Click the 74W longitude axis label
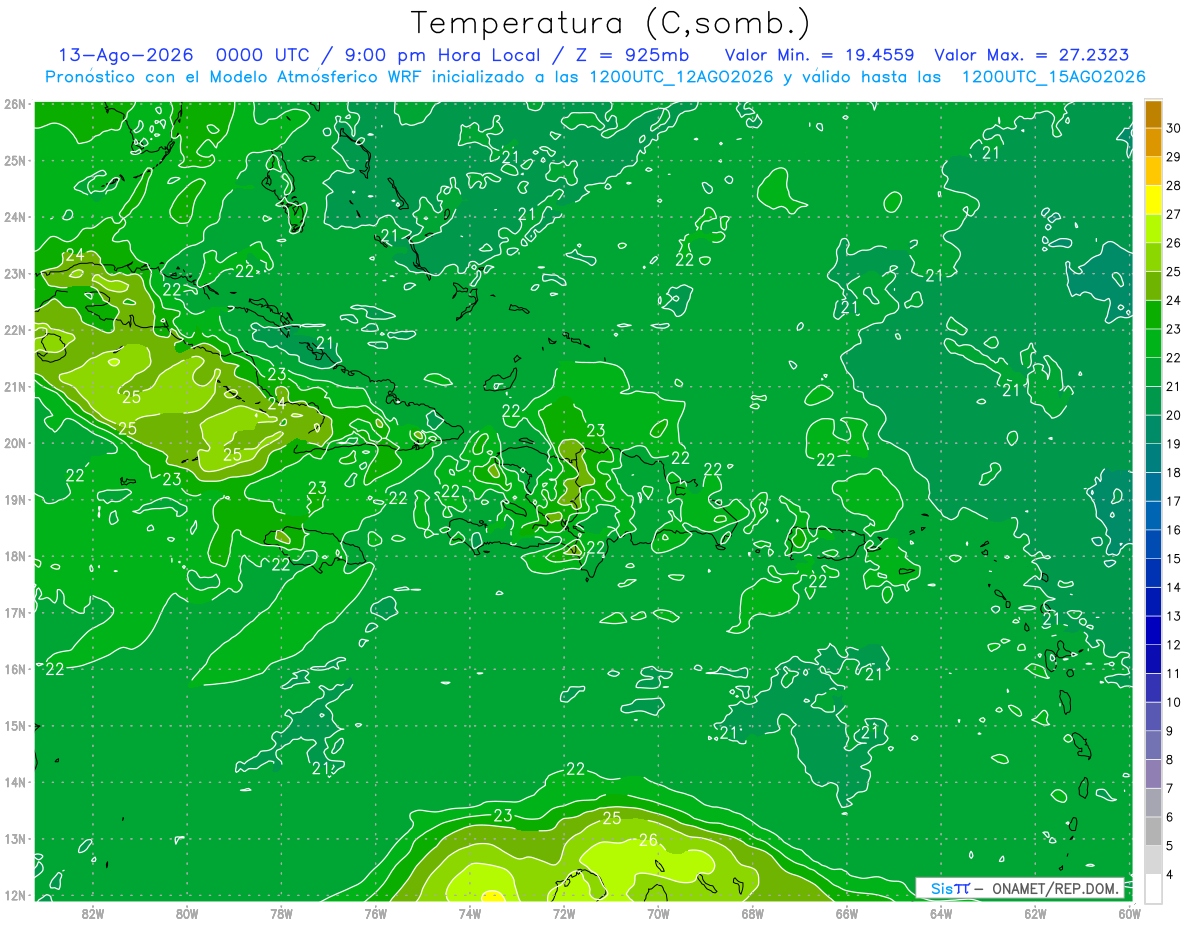Screen dimensions: 1200x927 (470, 912)
